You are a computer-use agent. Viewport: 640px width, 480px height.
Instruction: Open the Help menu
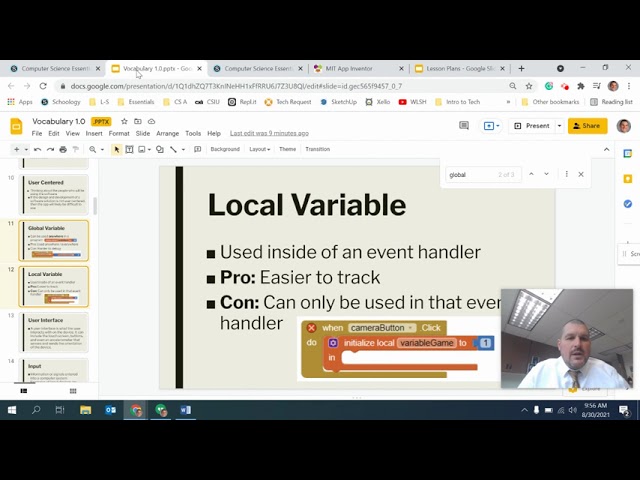[x=214, y=133]
